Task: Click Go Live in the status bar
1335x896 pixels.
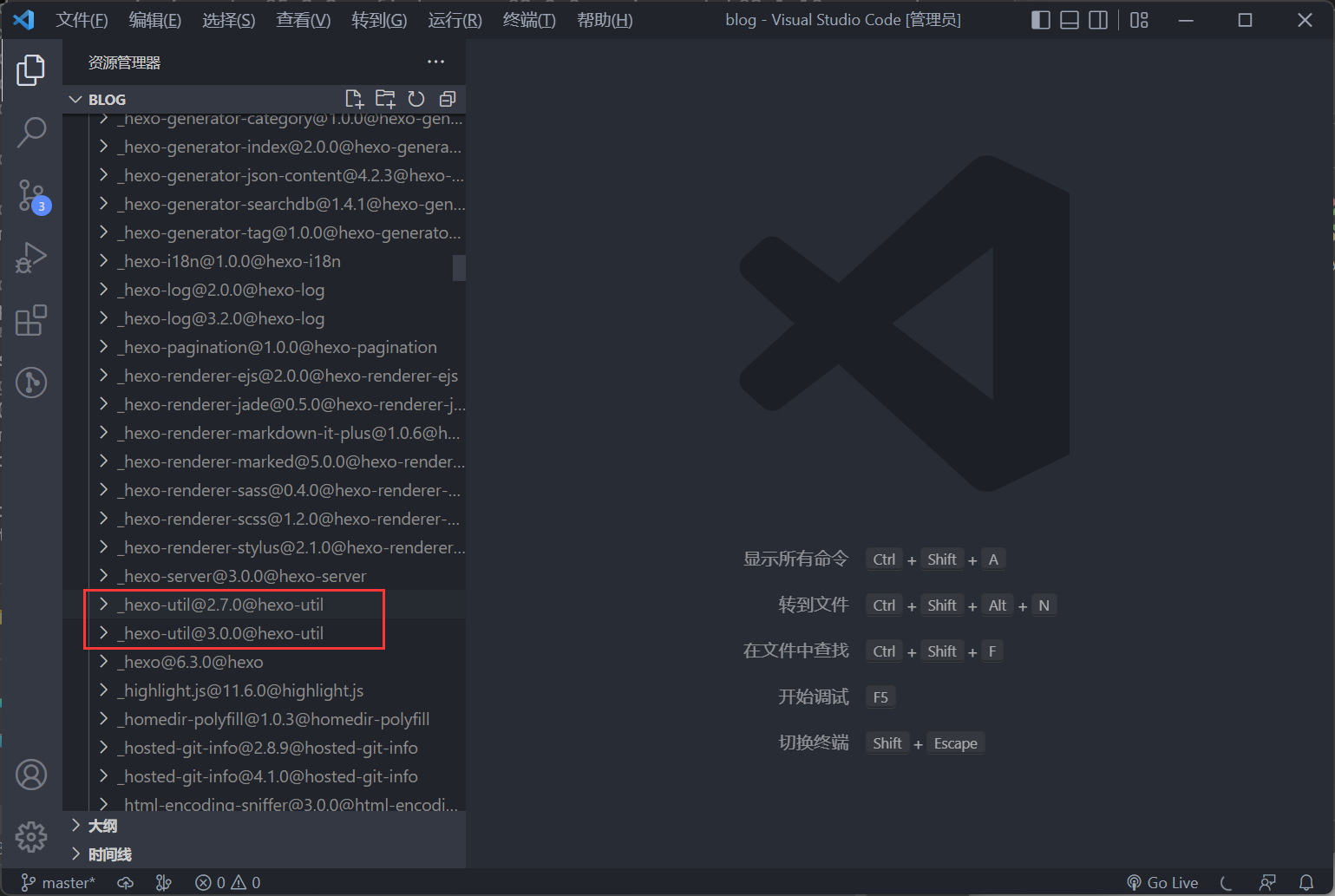Action: click(1162, 882)
